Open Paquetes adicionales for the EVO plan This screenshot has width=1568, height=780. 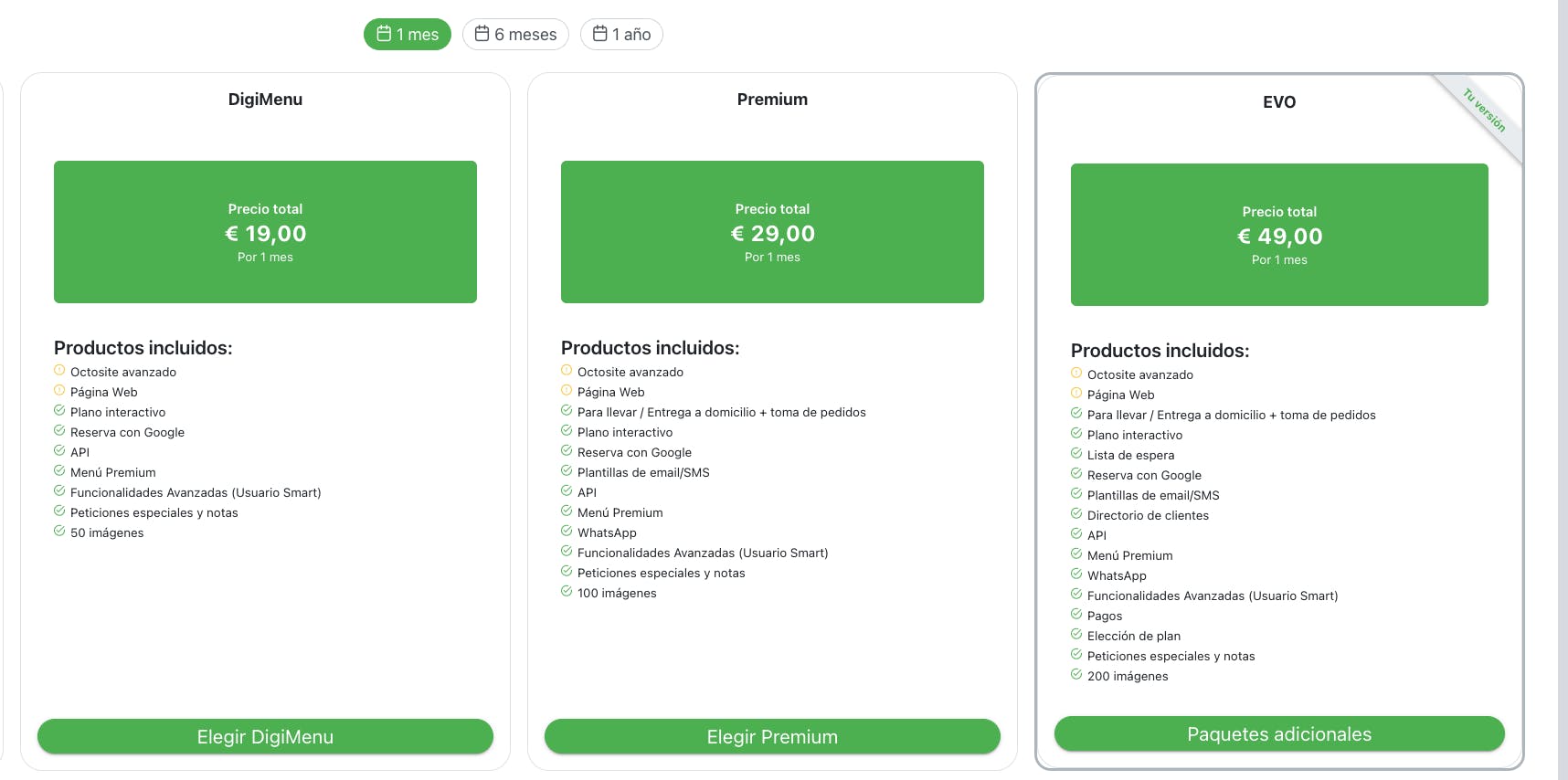(1279, 734)
